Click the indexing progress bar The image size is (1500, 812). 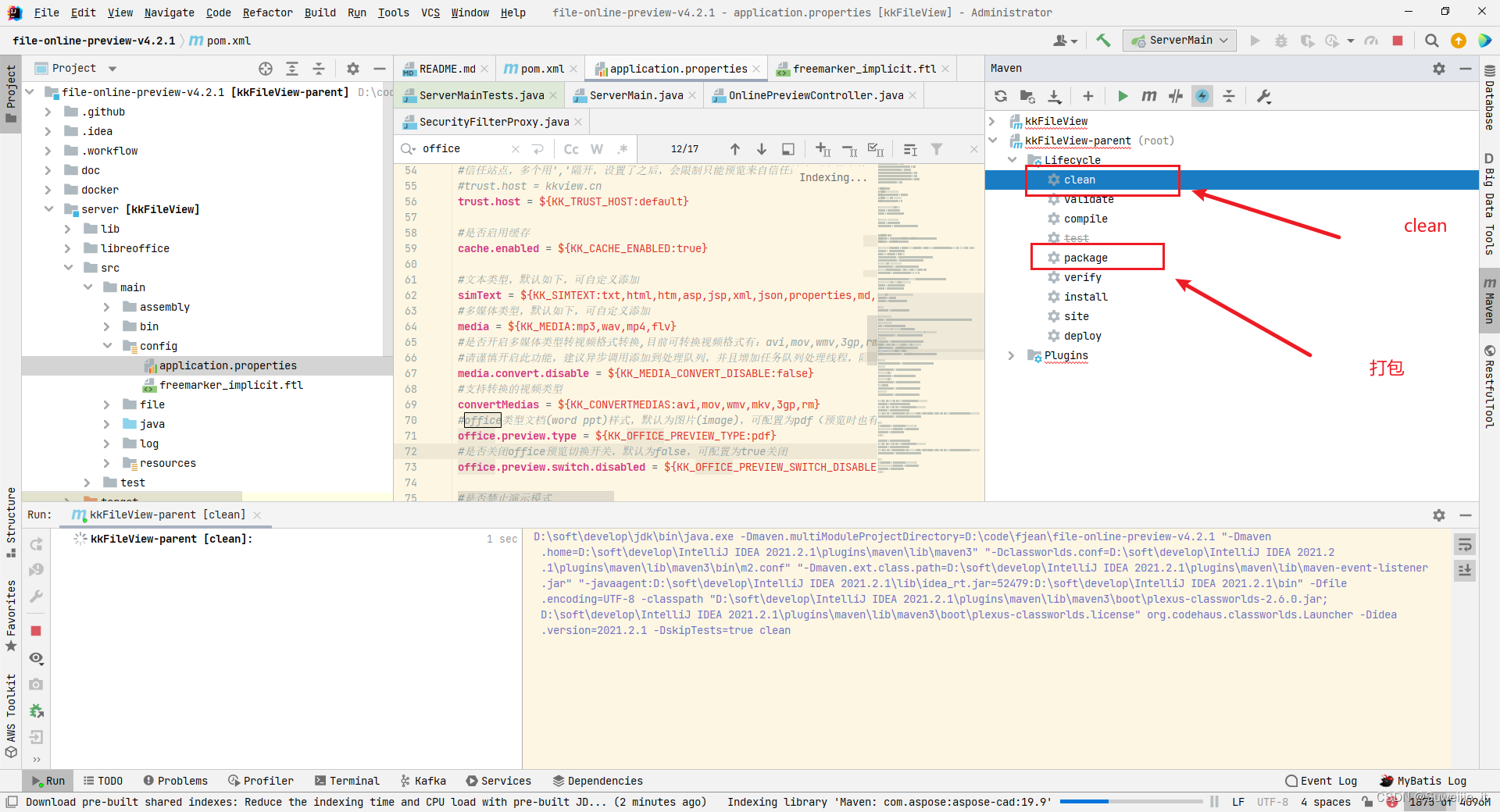click(1130, 802)
